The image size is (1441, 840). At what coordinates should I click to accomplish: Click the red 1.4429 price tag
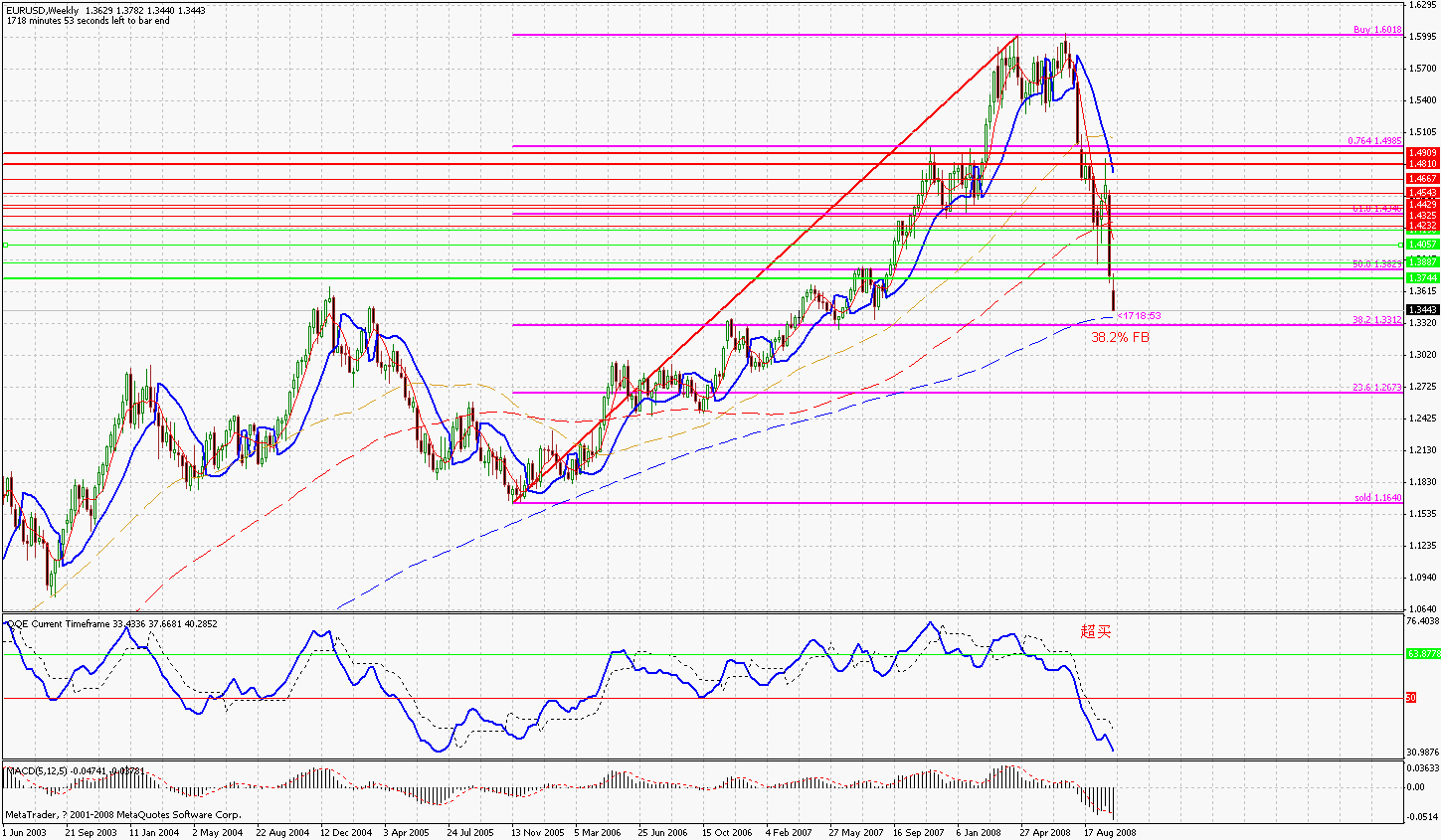click(1421, 205)
